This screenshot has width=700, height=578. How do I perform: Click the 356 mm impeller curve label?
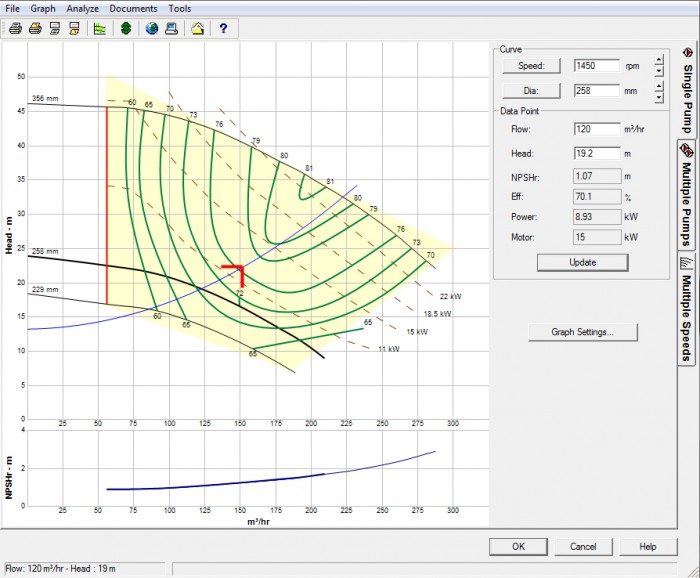pos(45,99)
